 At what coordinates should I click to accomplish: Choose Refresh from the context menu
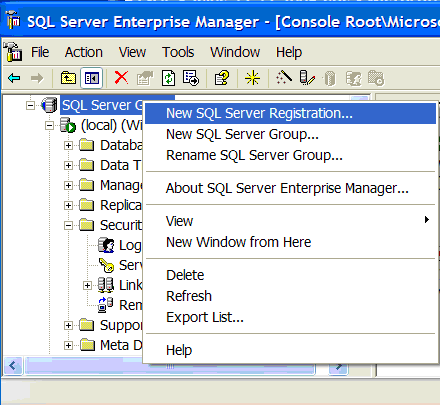click(290, 296)
